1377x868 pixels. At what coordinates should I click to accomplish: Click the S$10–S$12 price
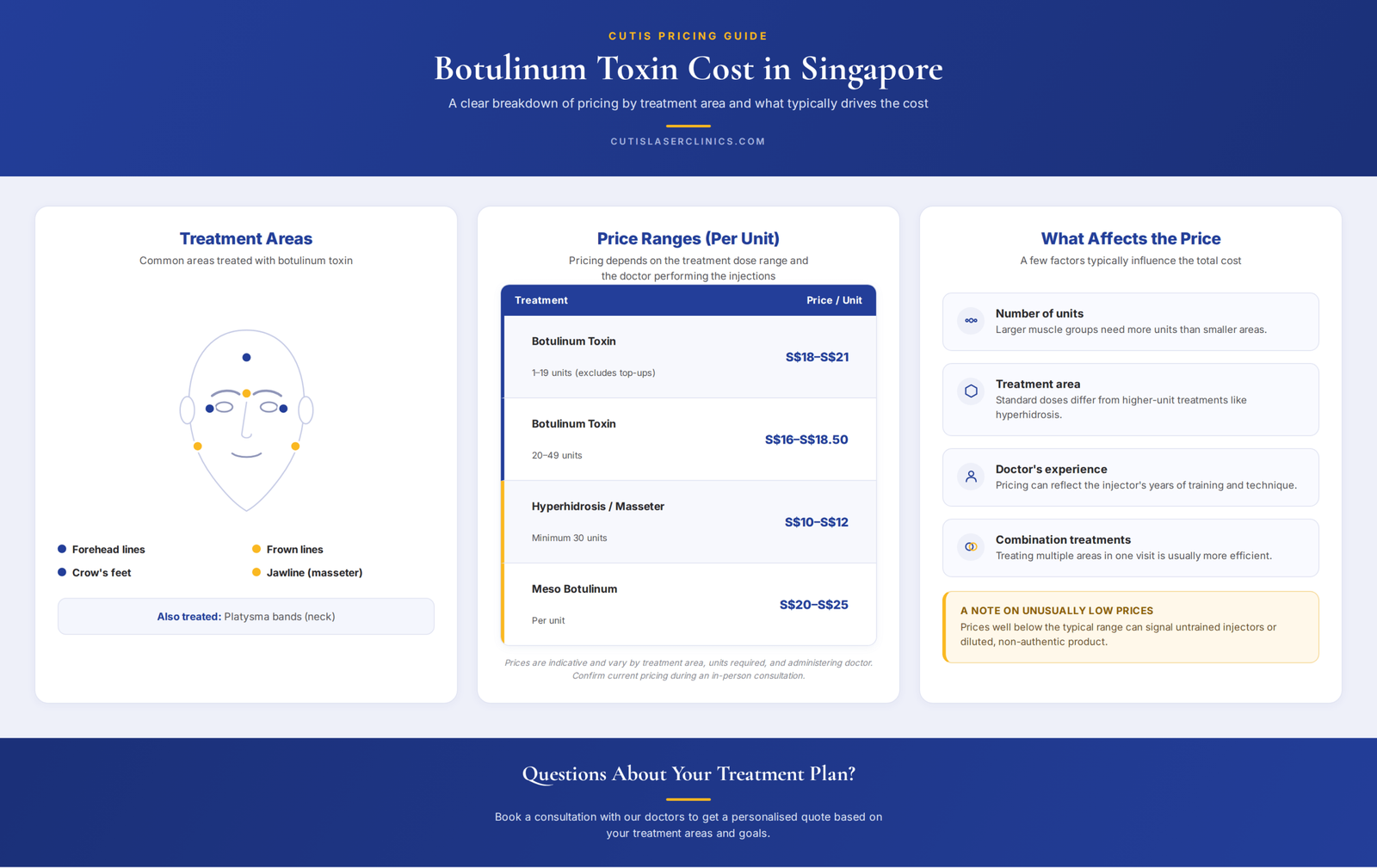816,522
